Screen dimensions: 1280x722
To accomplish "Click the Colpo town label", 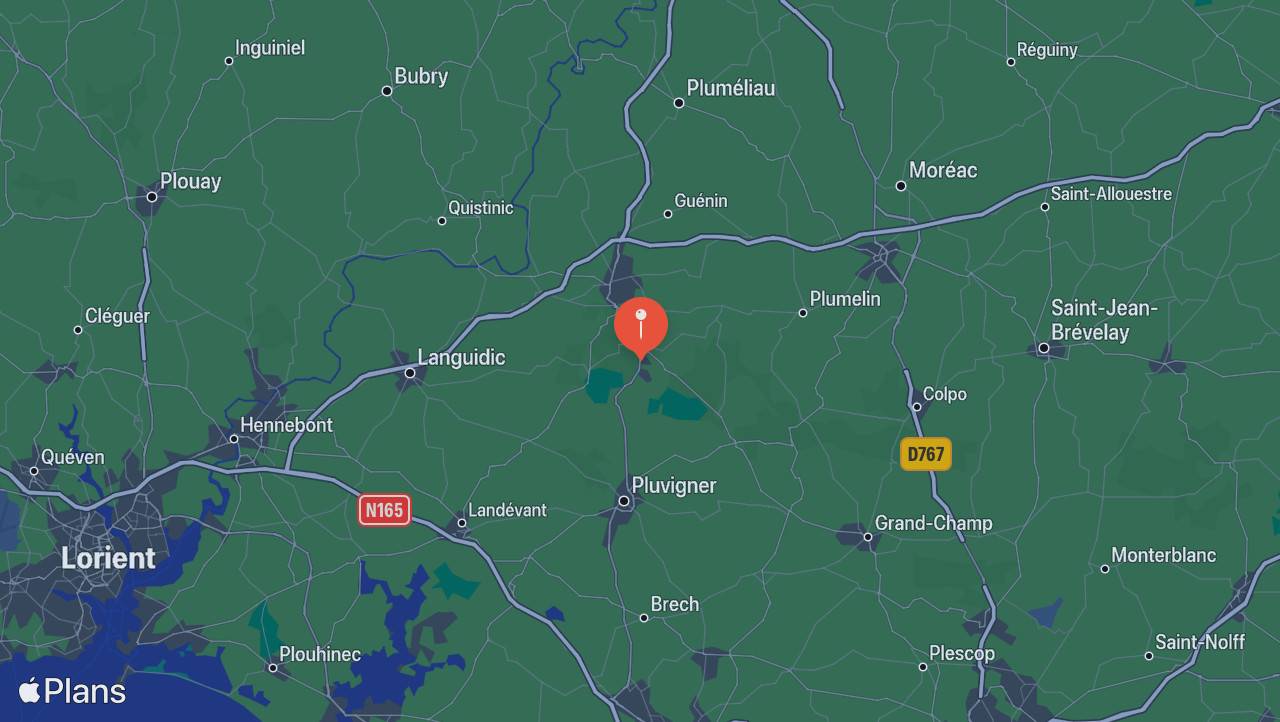I will click(x=945, y=394).
